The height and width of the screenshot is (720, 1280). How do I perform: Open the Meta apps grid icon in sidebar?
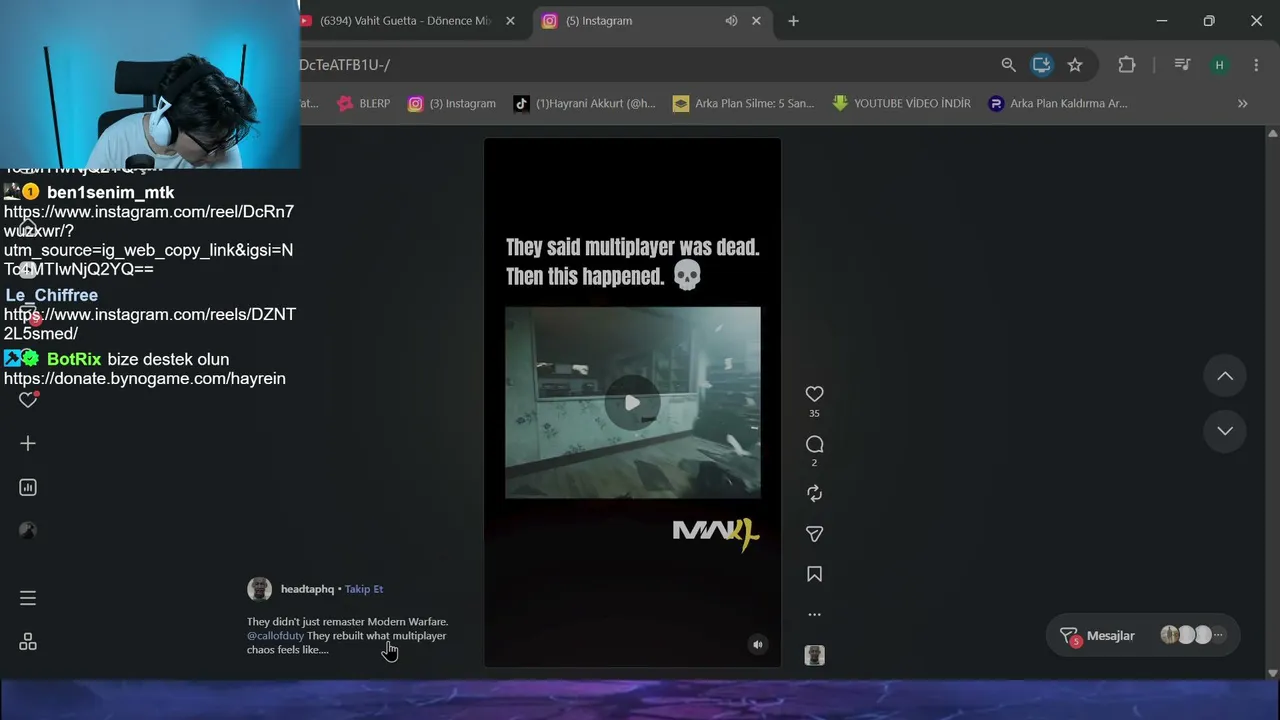point(28,642)
